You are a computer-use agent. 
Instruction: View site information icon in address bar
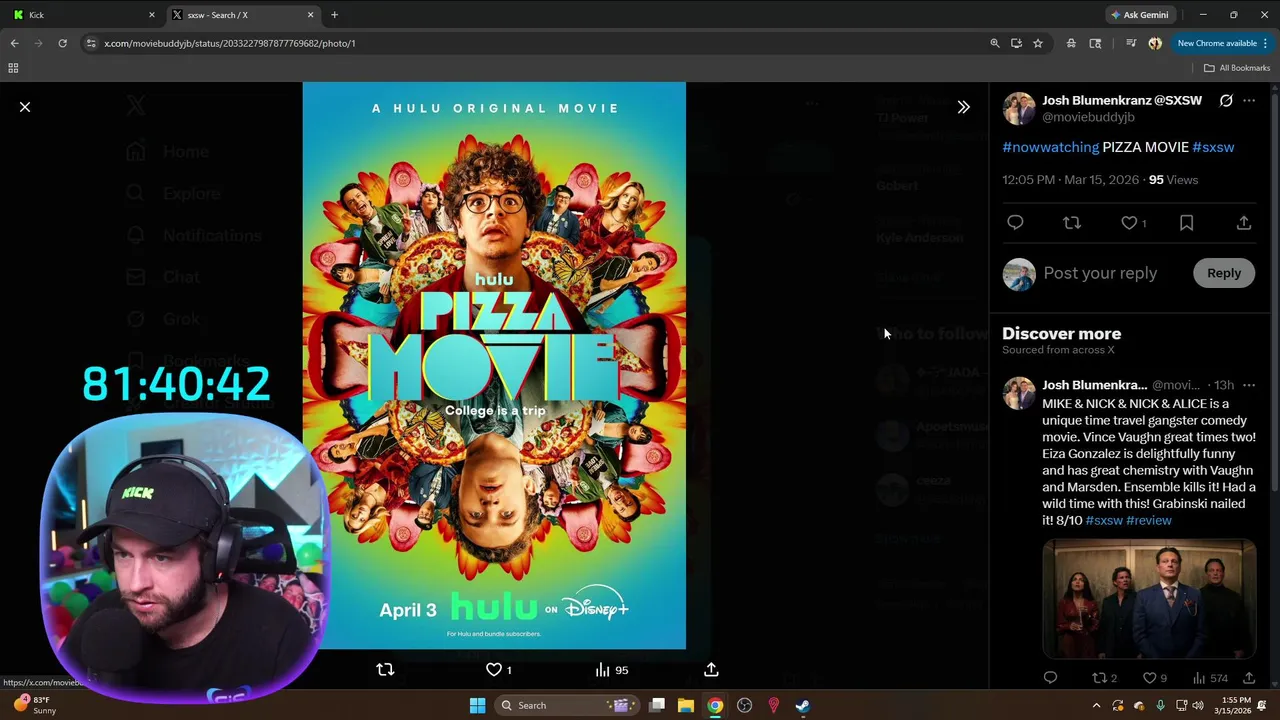coord(91,43)
